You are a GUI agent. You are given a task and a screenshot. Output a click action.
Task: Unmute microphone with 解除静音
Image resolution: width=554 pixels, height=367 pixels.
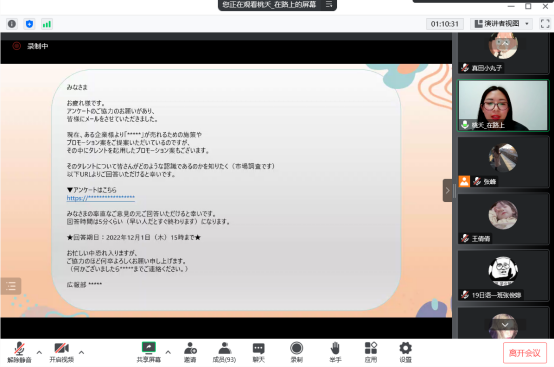click(19, 352)
